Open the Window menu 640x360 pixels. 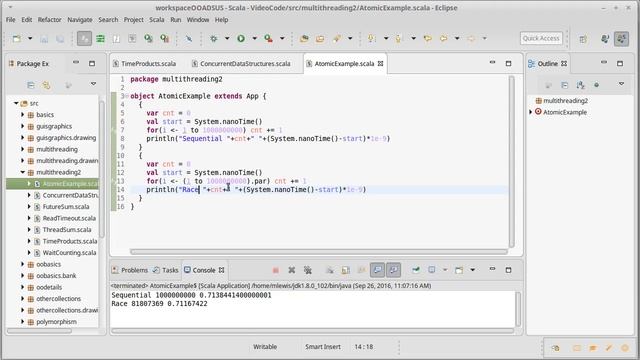(198, 20)
